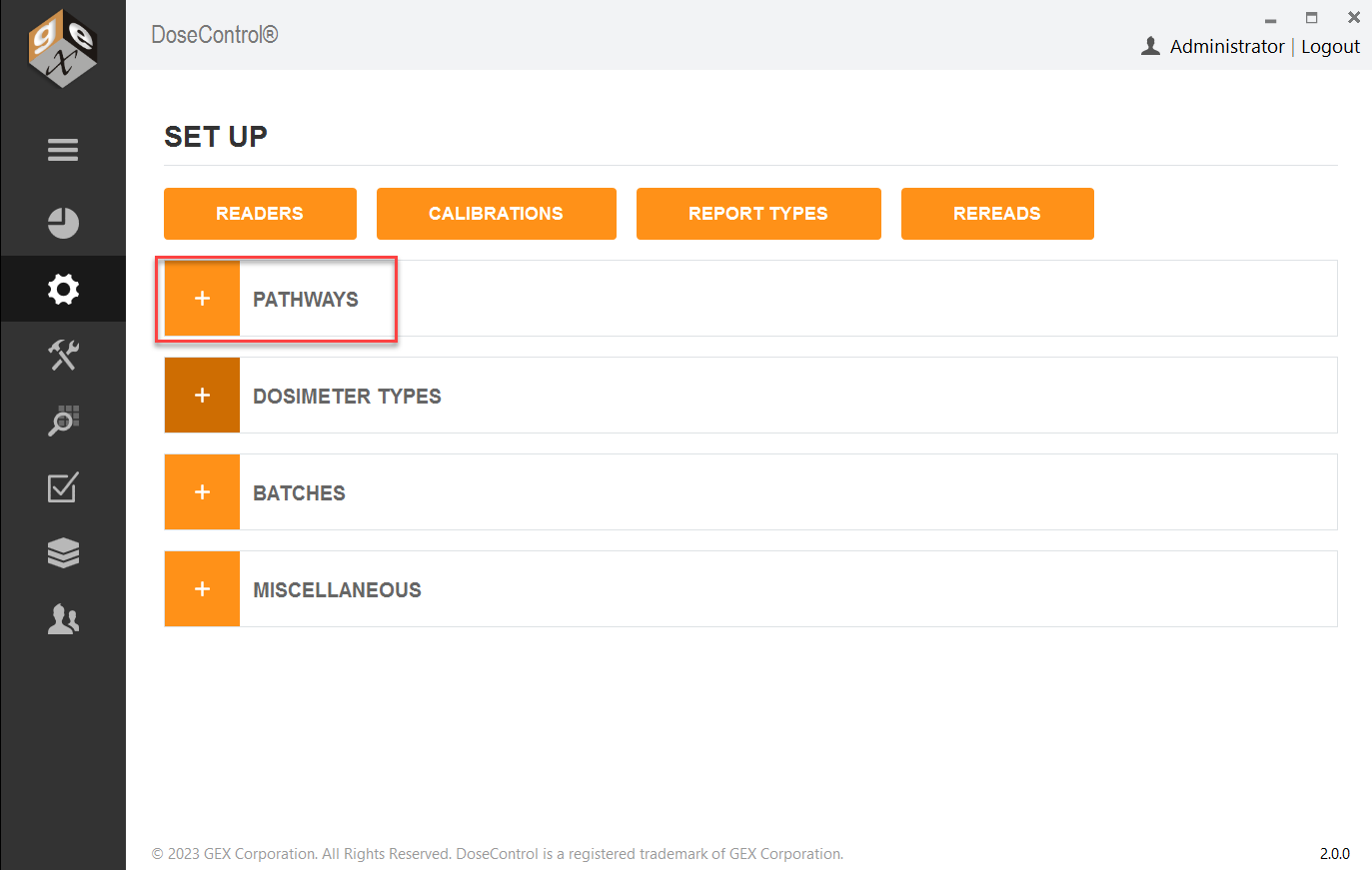Expand the Pathways section plus button
This screenshot has height=870, width=1372.
pos(202,299)
